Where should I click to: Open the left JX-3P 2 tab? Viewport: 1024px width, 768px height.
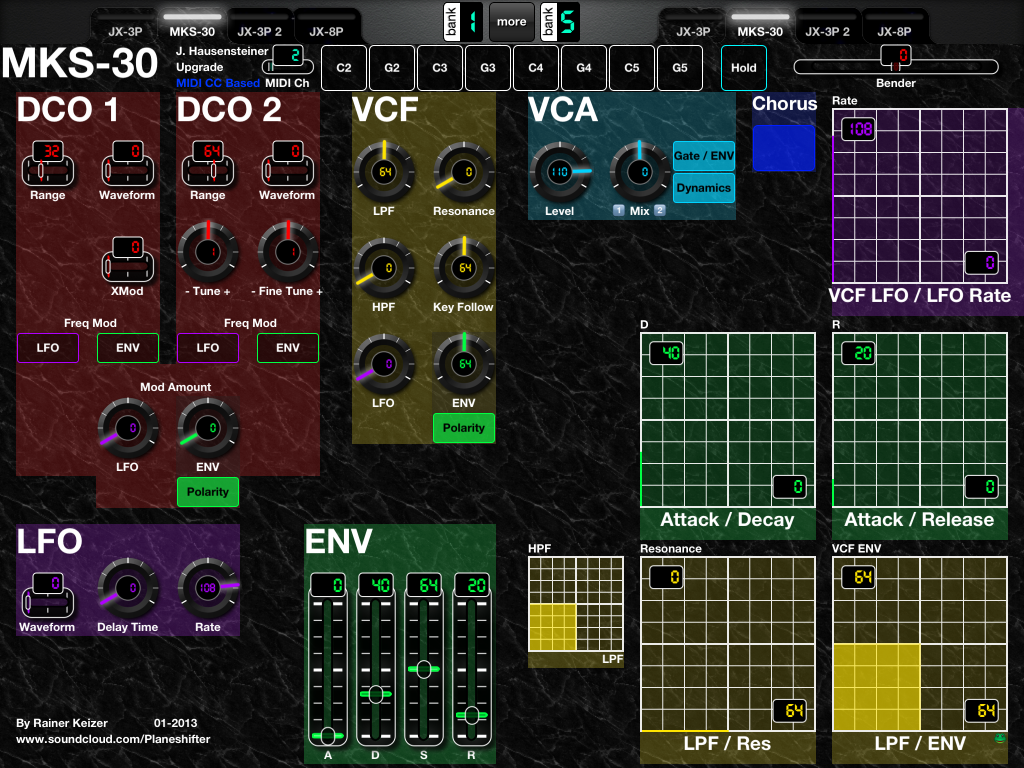(259, 26)
